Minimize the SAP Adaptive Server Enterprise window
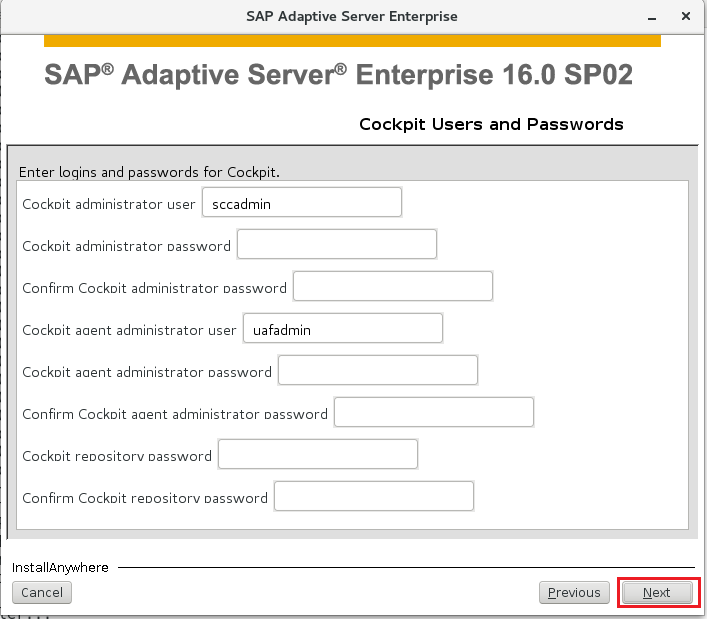Image resolution: width=707 pixels, height=619 pixels. pos(652,17)
